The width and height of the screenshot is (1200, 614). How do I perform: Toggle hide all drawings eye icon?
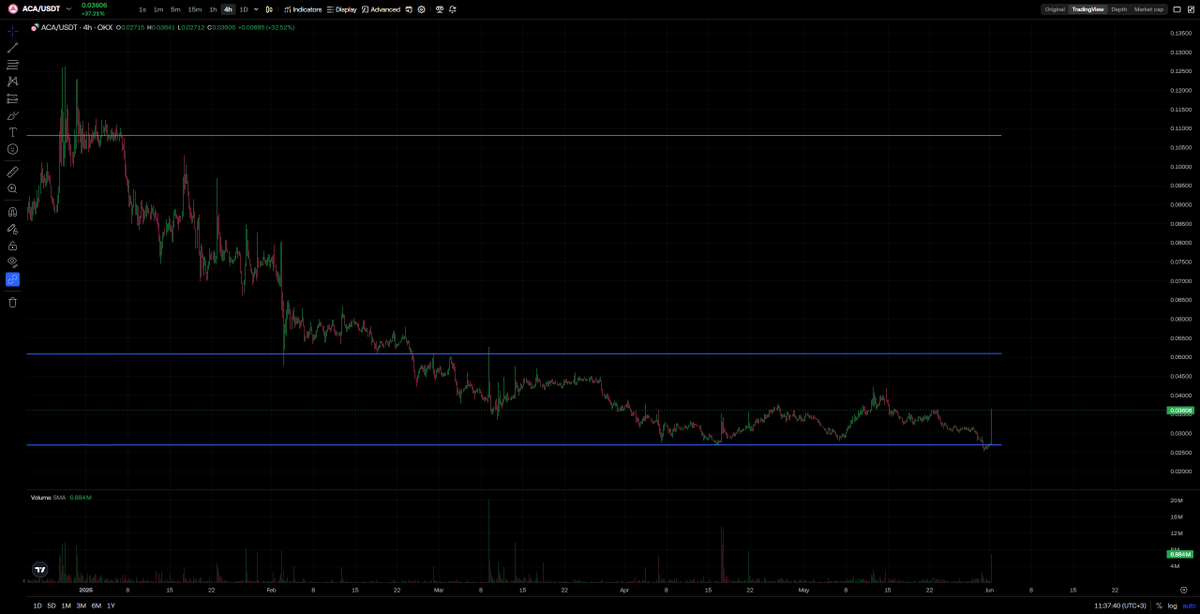tap(13, 262)
